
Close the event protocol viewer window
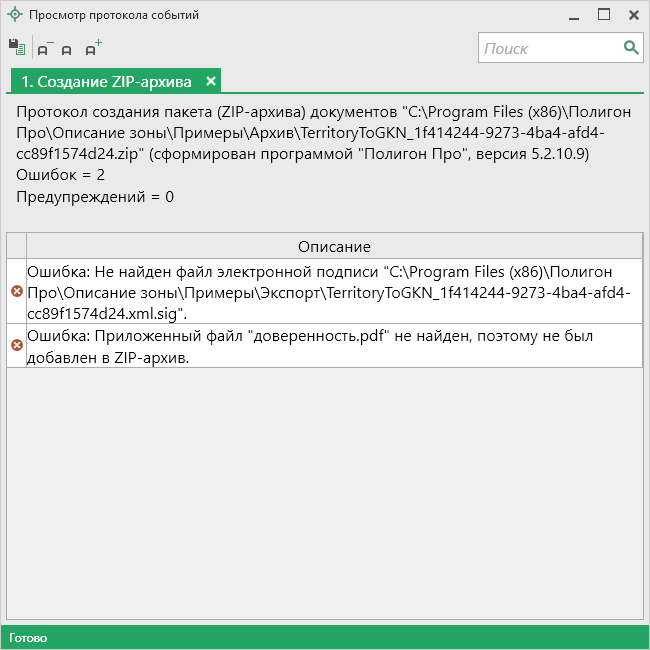click(633, 15)
